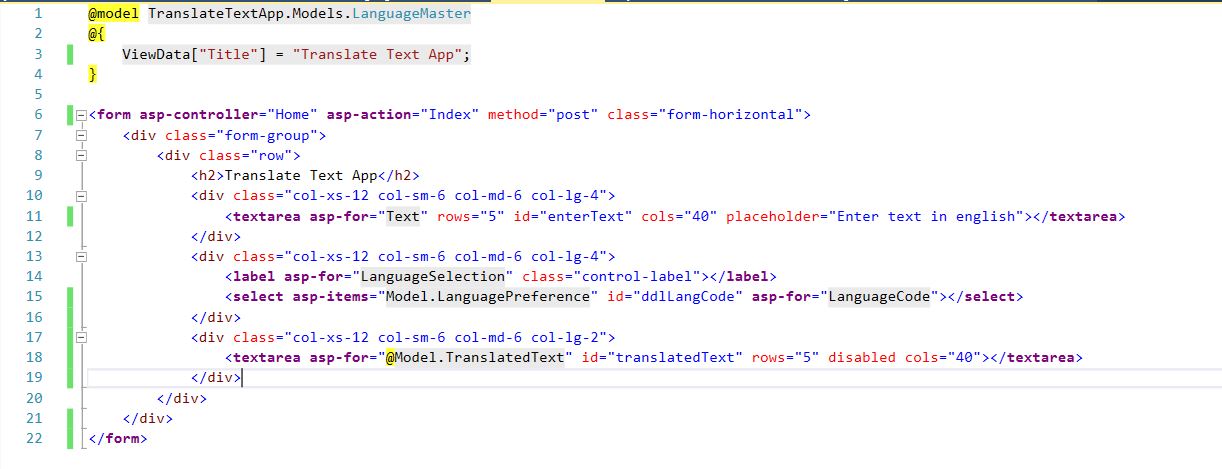The width and height of the screenshot is (1222, 469).
Task: Click the @model directive on line 1
Action: click(114, 14)
